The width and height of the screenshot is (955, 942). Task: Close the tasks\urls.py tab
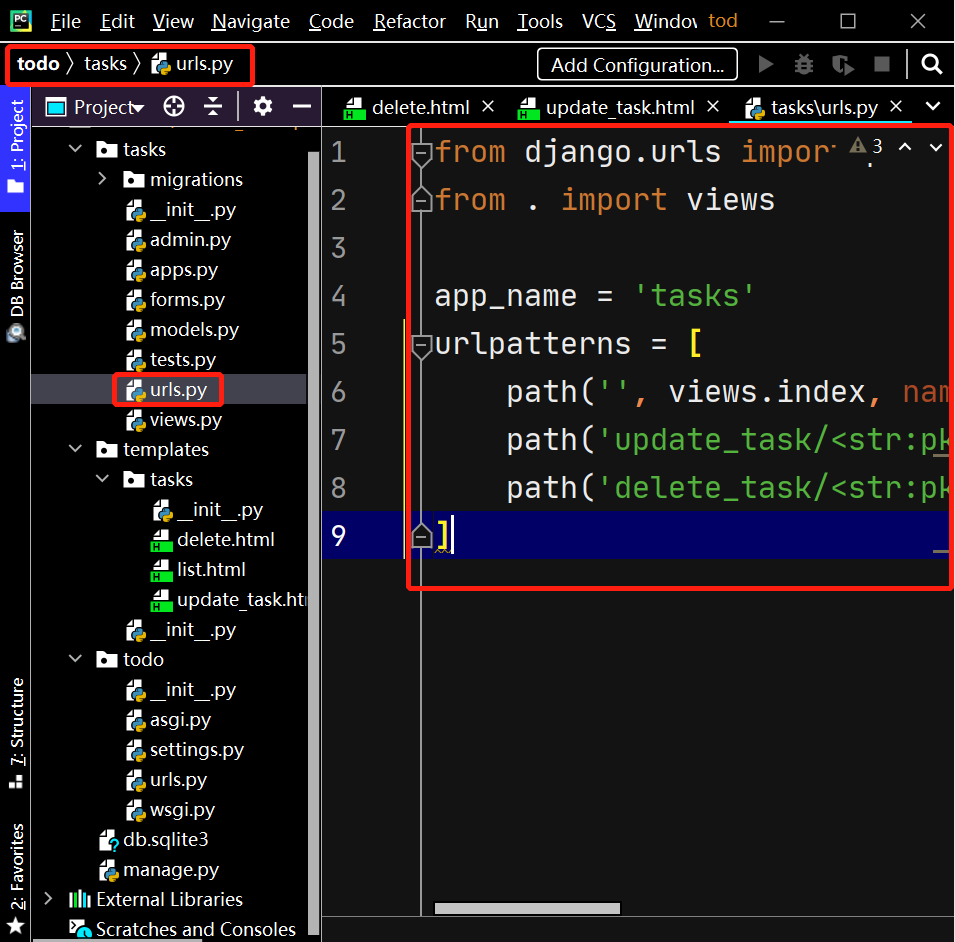pyautogui.click(x=895, y=107)
